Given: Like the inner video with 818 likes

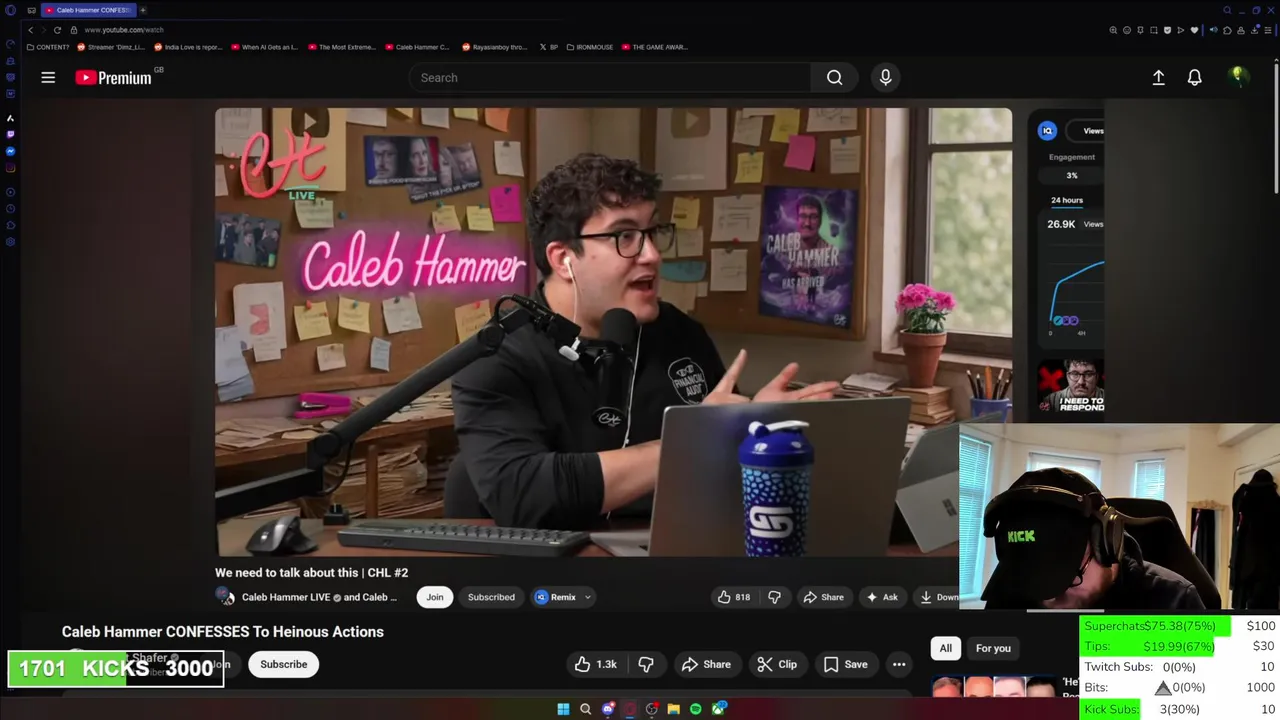Looking at the screenshot, I should click(733, 597).
